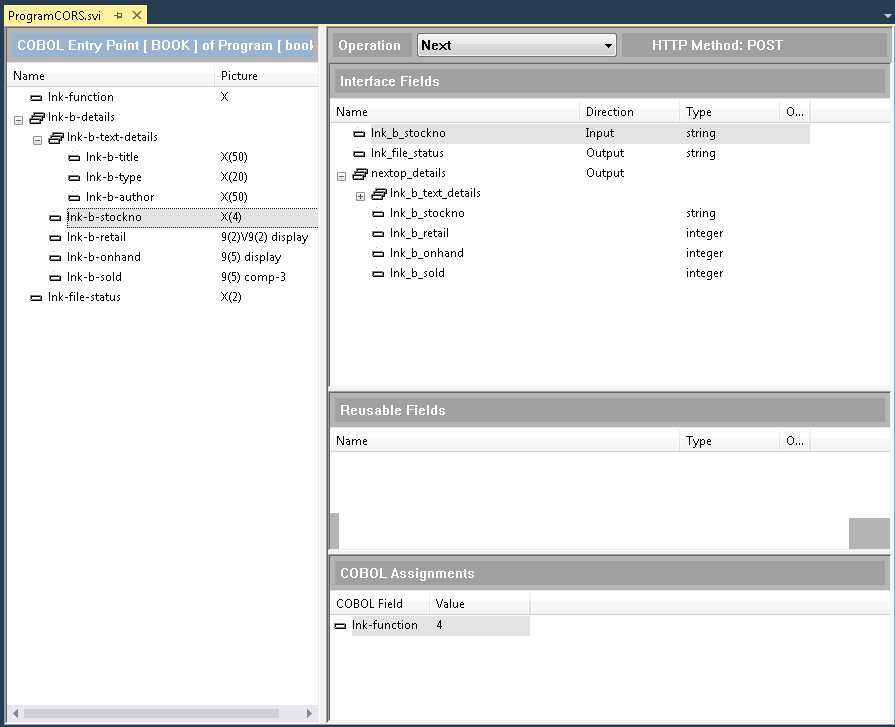Click the lnk-function icon in COBOL Assignments
This screenshot has height=727, width=895.
pyautogui.click(x=341, y=626)
